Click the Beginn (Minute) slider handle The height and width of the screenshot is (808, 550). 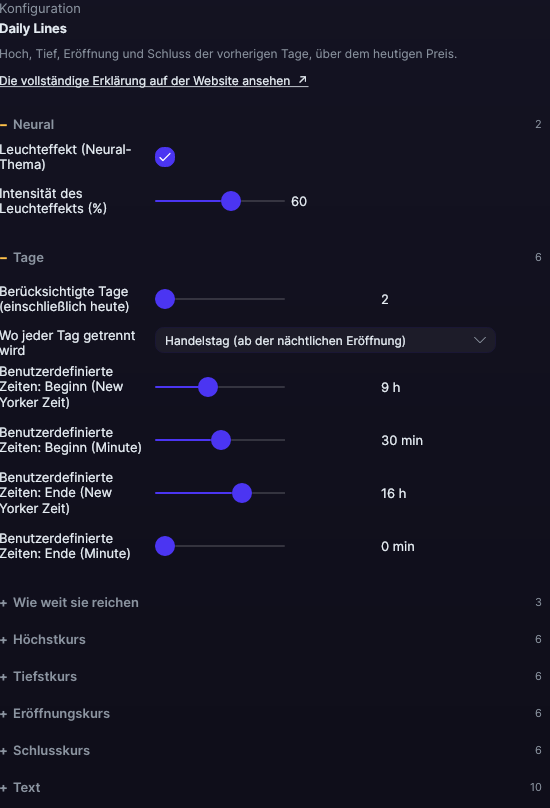point(221,440)
